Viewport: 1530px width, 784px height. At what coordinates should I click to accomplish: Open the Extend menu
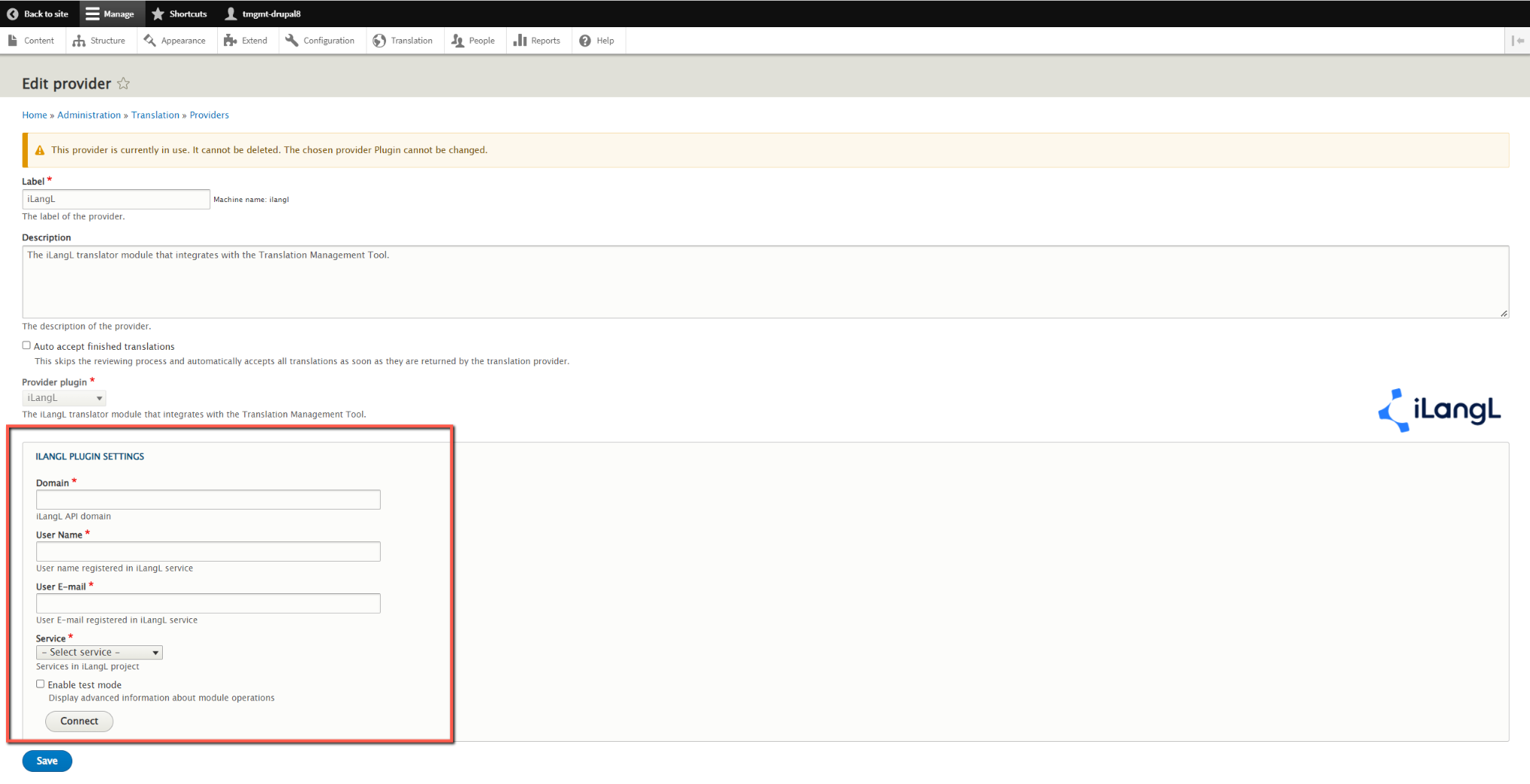coord(246,41)
